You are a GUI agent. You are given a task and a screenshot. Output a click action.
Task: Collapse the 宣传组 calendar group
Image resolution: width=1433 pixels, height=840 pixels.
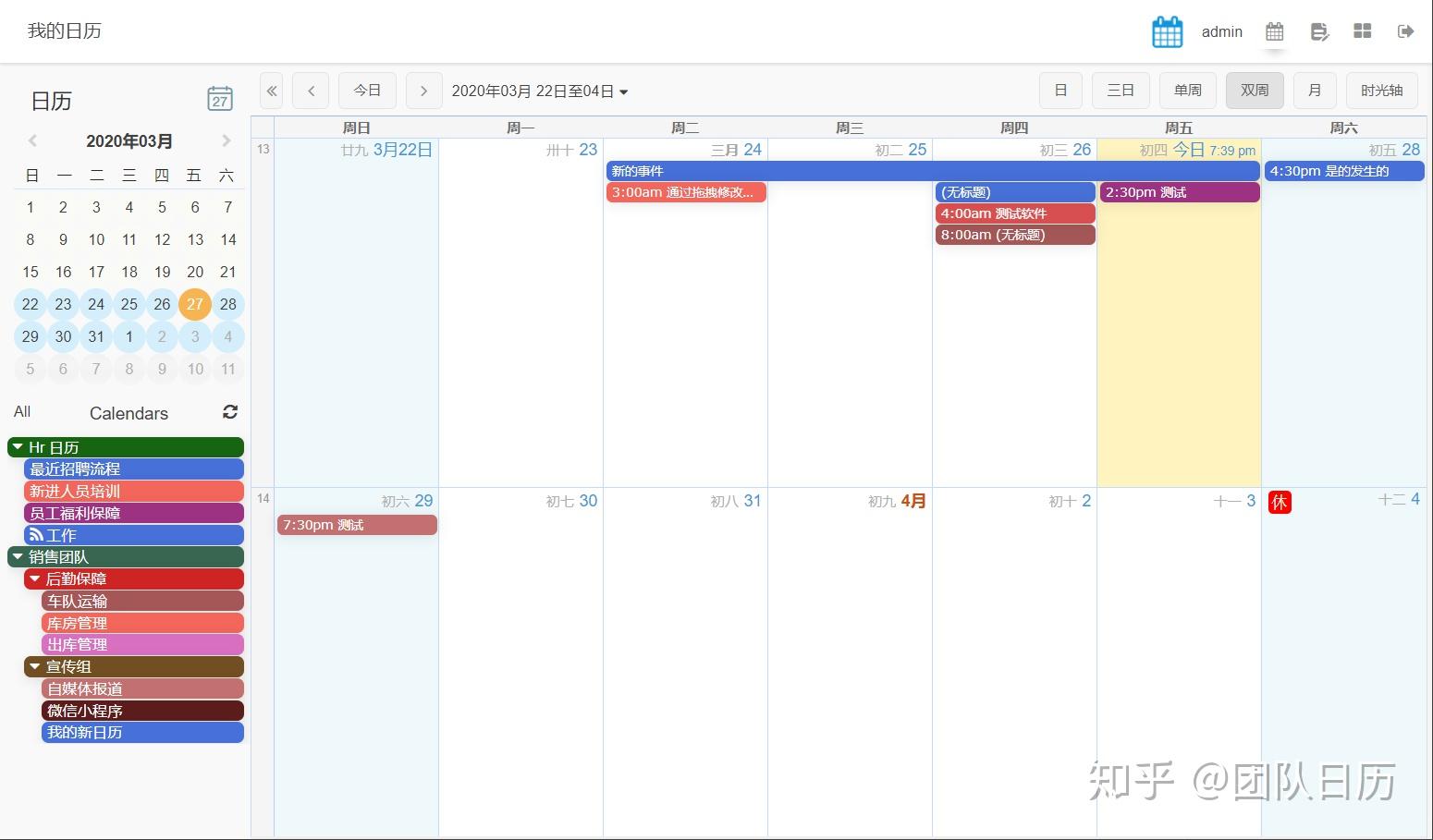click(34, 667)
